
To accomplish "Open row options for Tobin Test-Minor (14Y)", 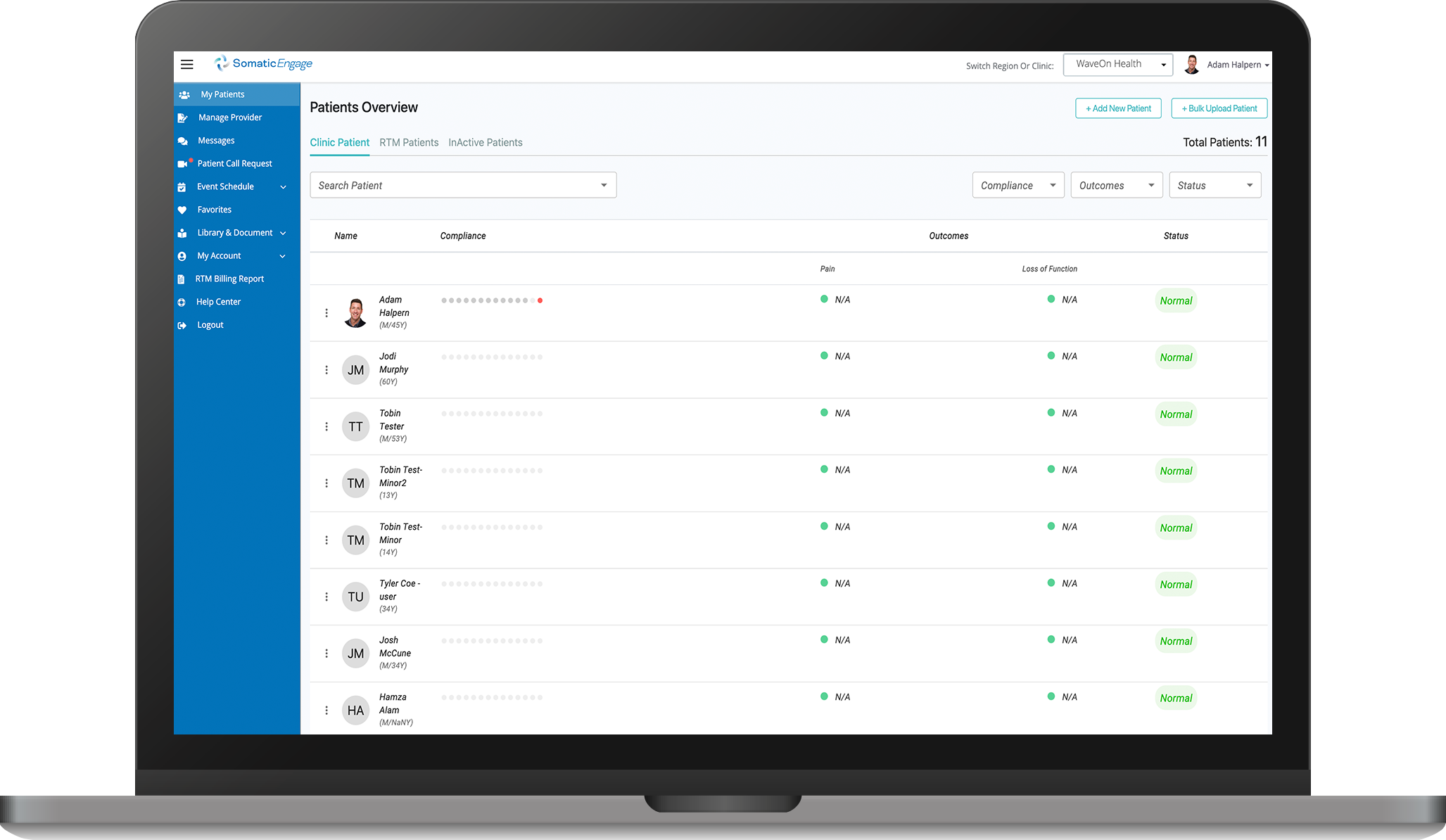I will (x=326, y=540).
